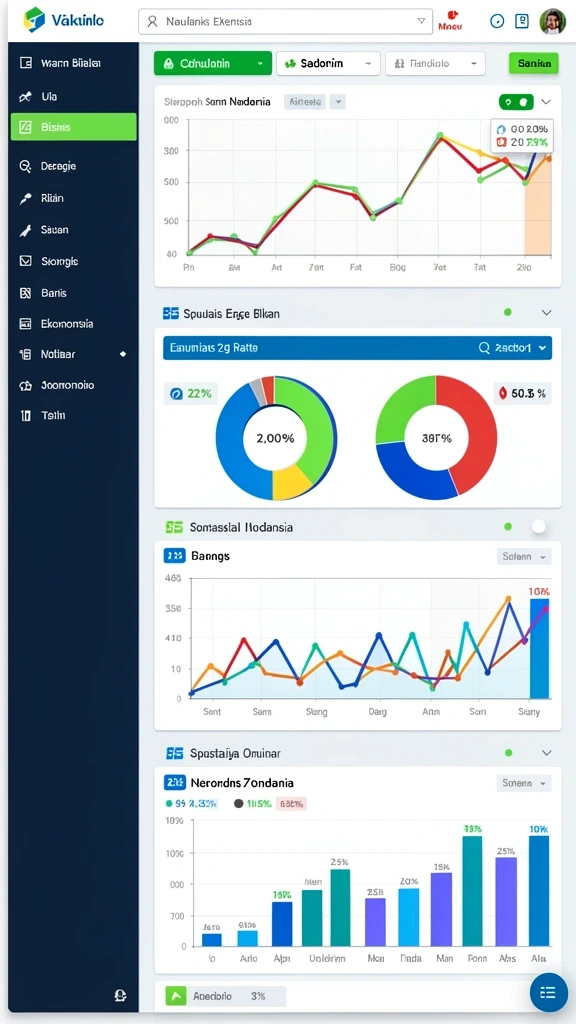
Task: Open the green Conudonin dropdown
Action: (x=213, y=63)
